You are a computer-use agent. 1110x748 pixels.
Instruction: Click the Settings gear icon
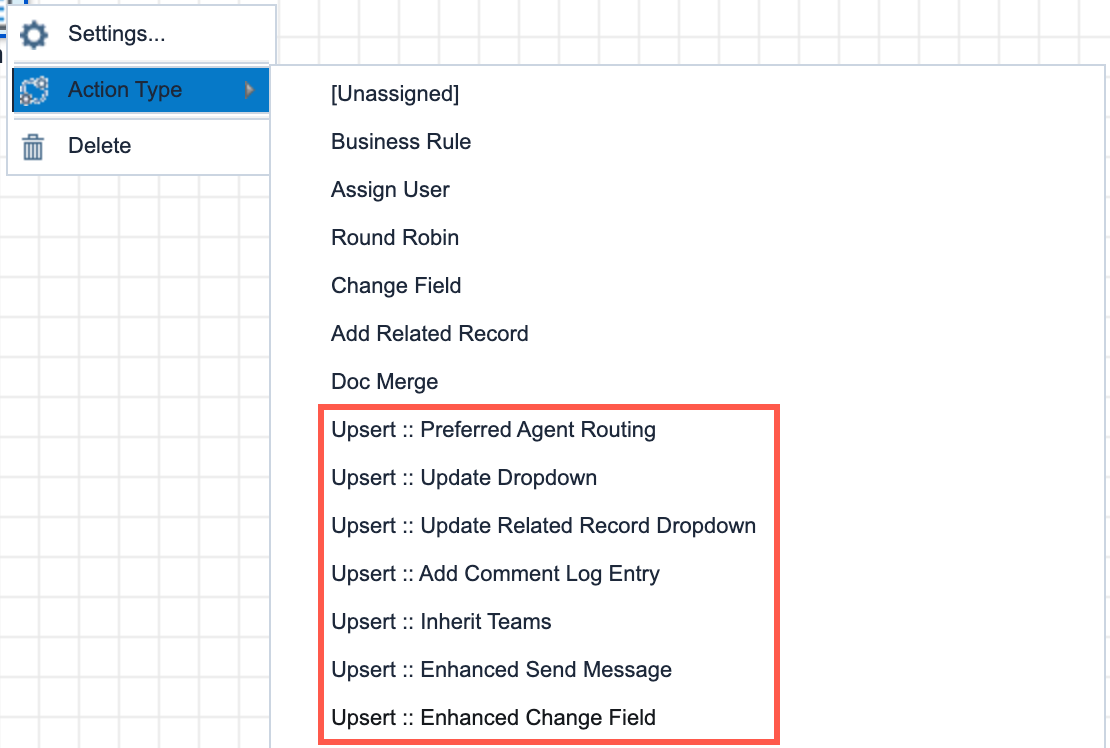32,34
